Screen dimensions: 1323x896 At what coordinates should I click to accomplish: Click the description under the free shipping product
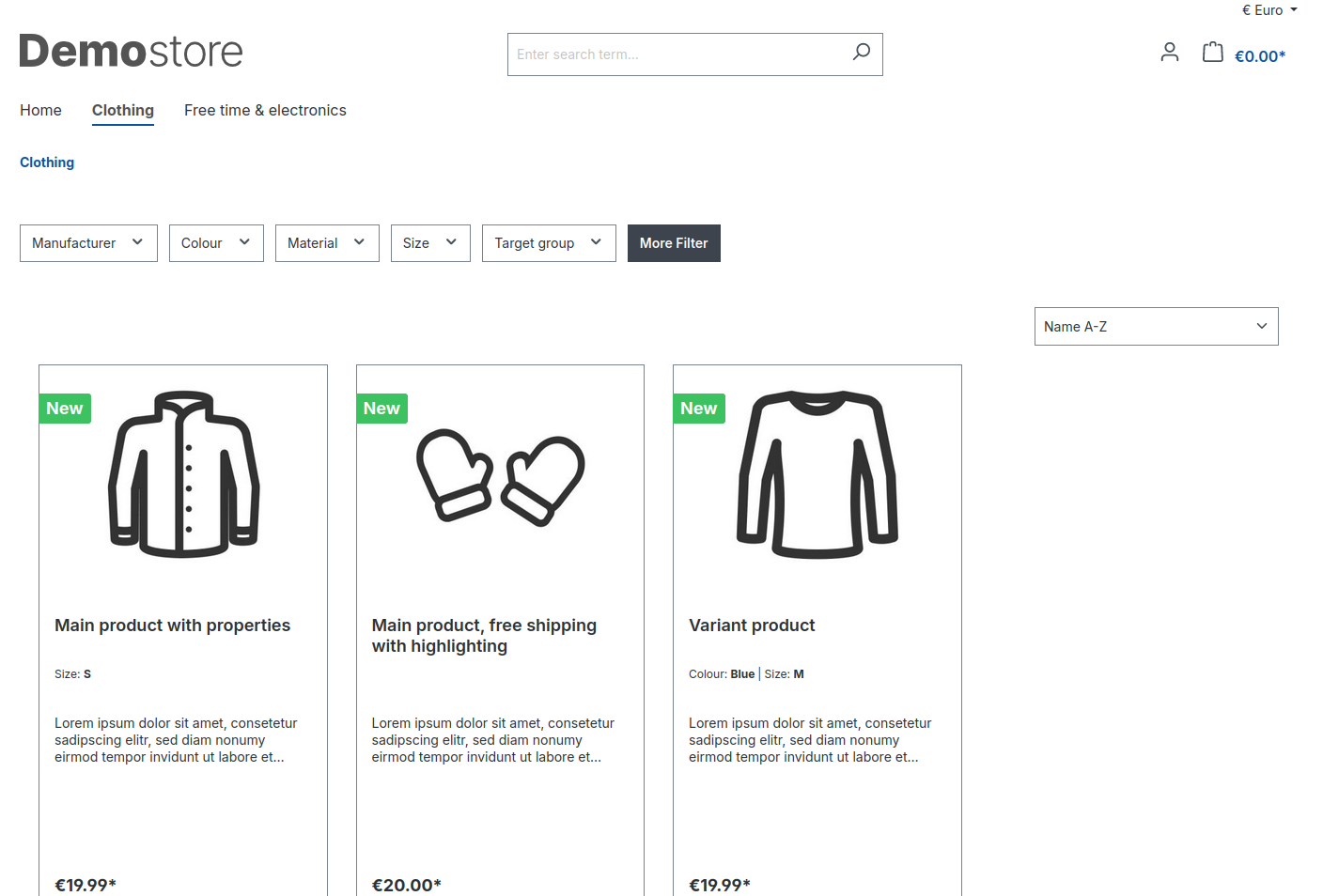pos(493,740)
